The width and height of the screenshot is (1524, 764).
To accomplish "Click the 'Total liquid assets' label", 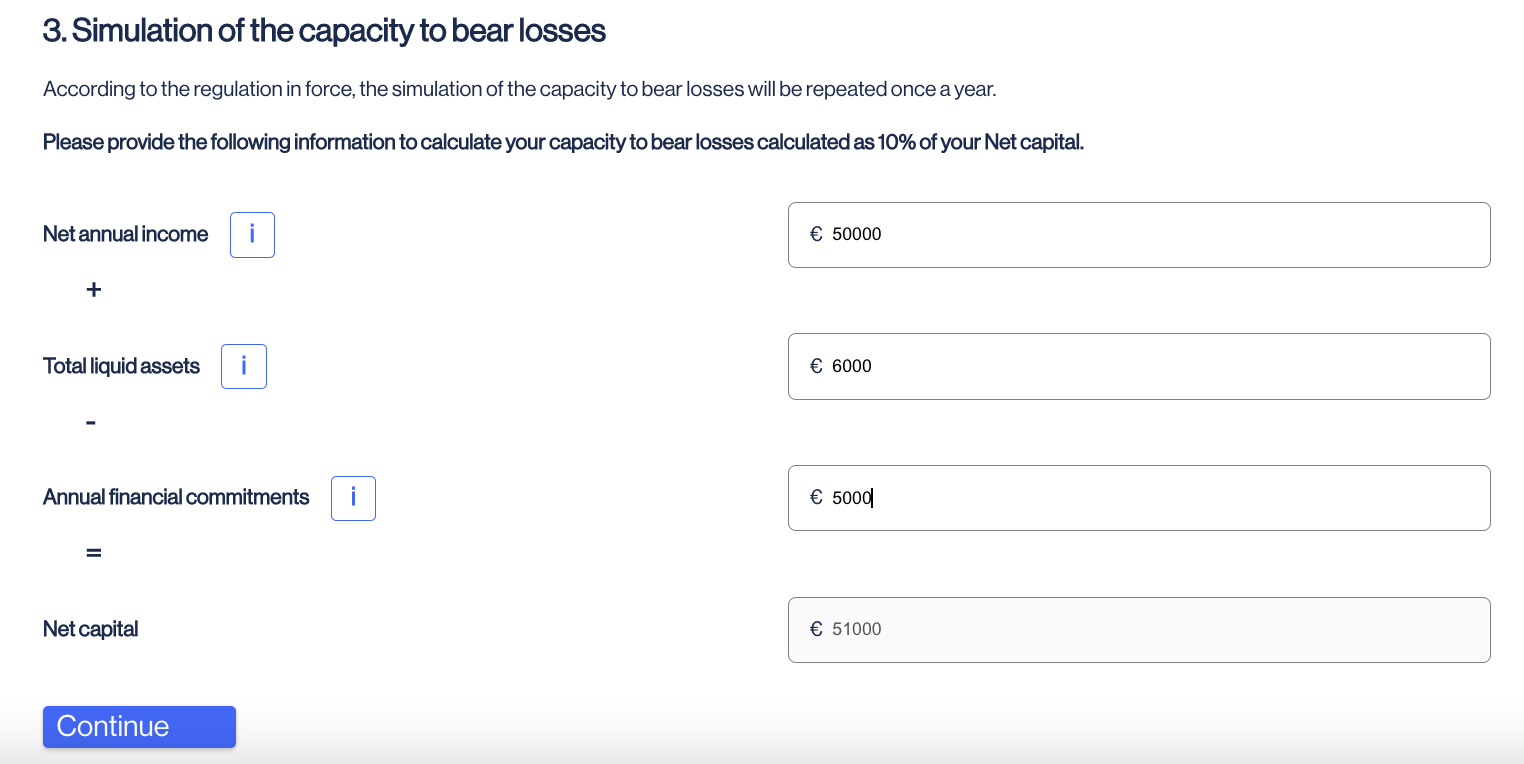I will [x=121, y=366].
